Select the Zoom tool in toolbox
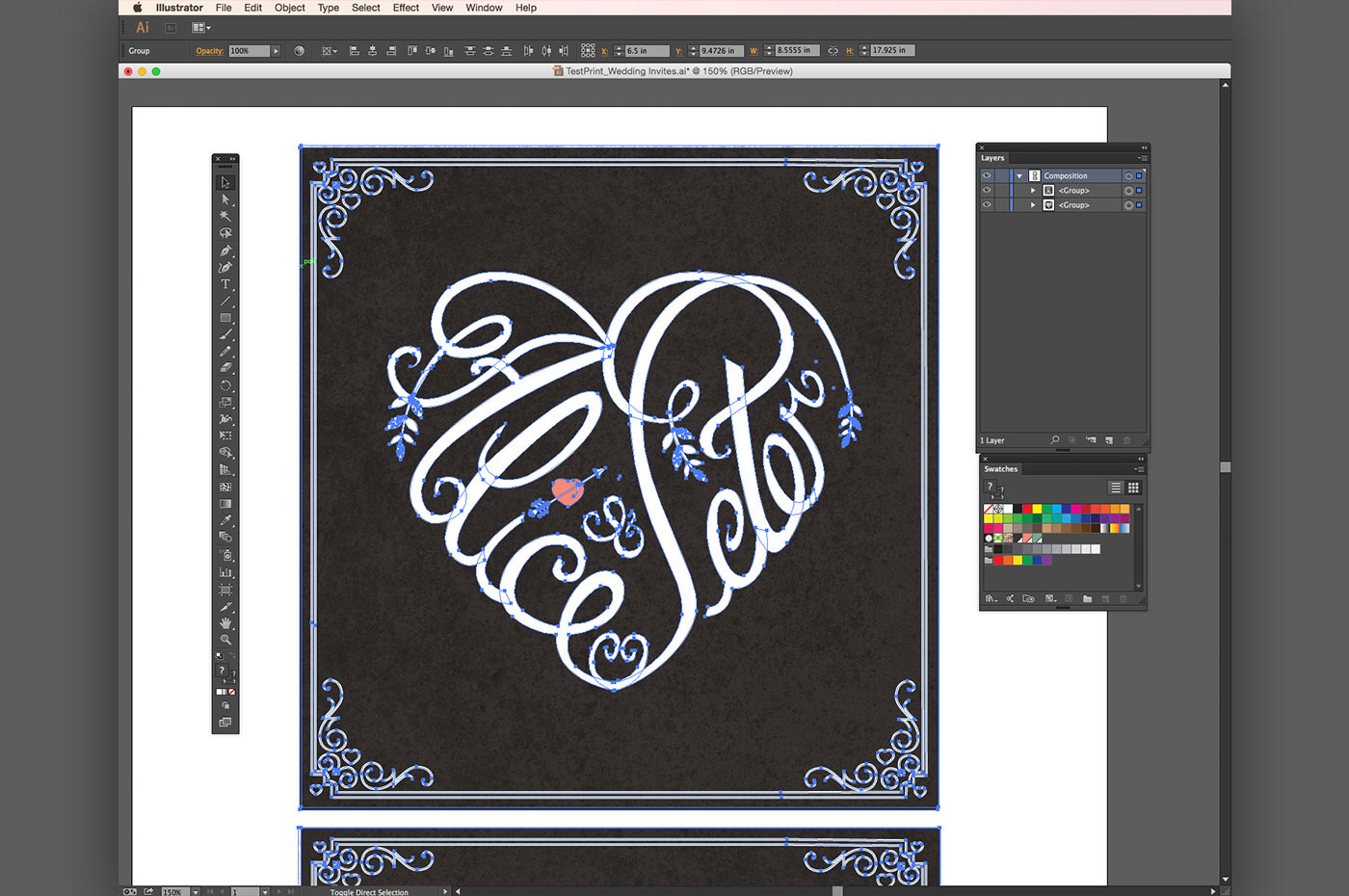This screenshot has width=1349, height=896. 225,640
